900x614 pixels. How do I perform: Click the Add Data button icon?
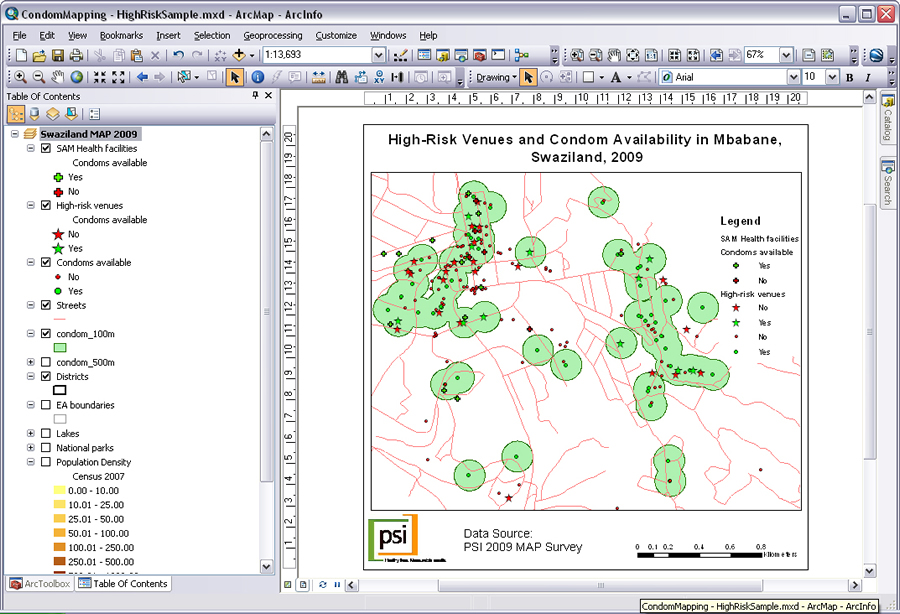pyautogui.click(x=239, y=55)
